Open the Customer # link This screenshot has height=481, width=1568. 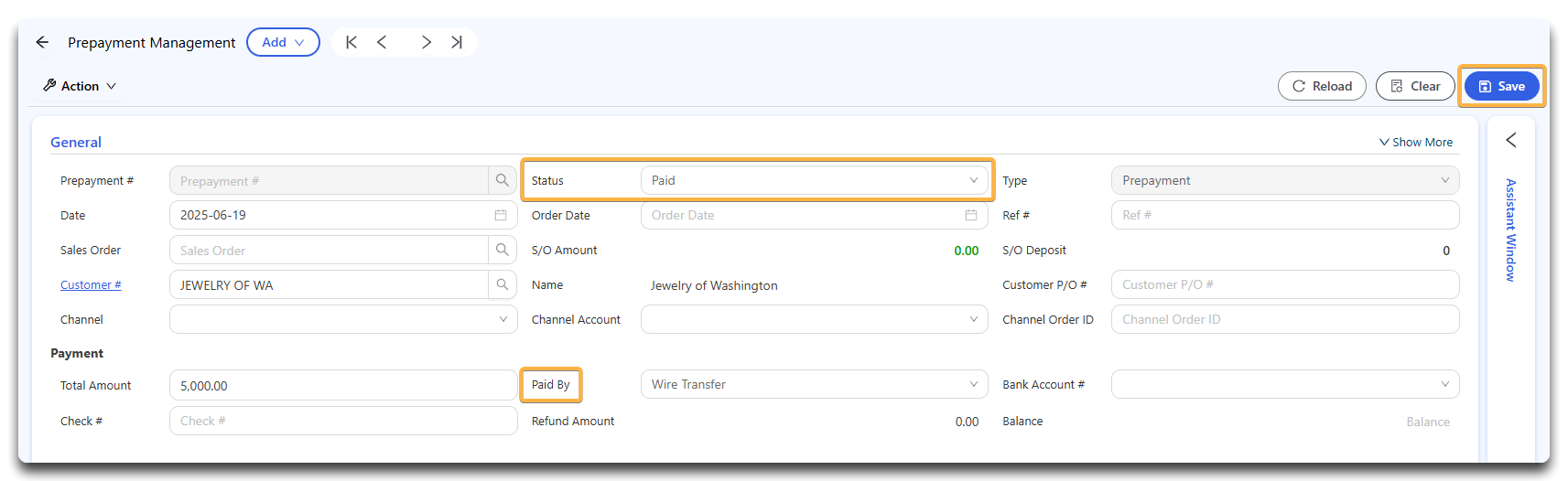(91, 284)
